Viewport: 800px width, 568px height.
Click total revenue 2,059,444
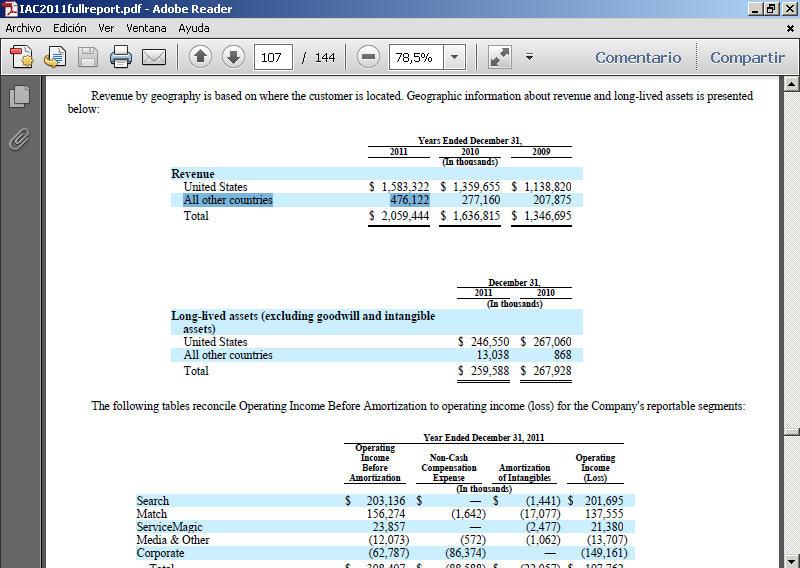click(x=405, y=216)
